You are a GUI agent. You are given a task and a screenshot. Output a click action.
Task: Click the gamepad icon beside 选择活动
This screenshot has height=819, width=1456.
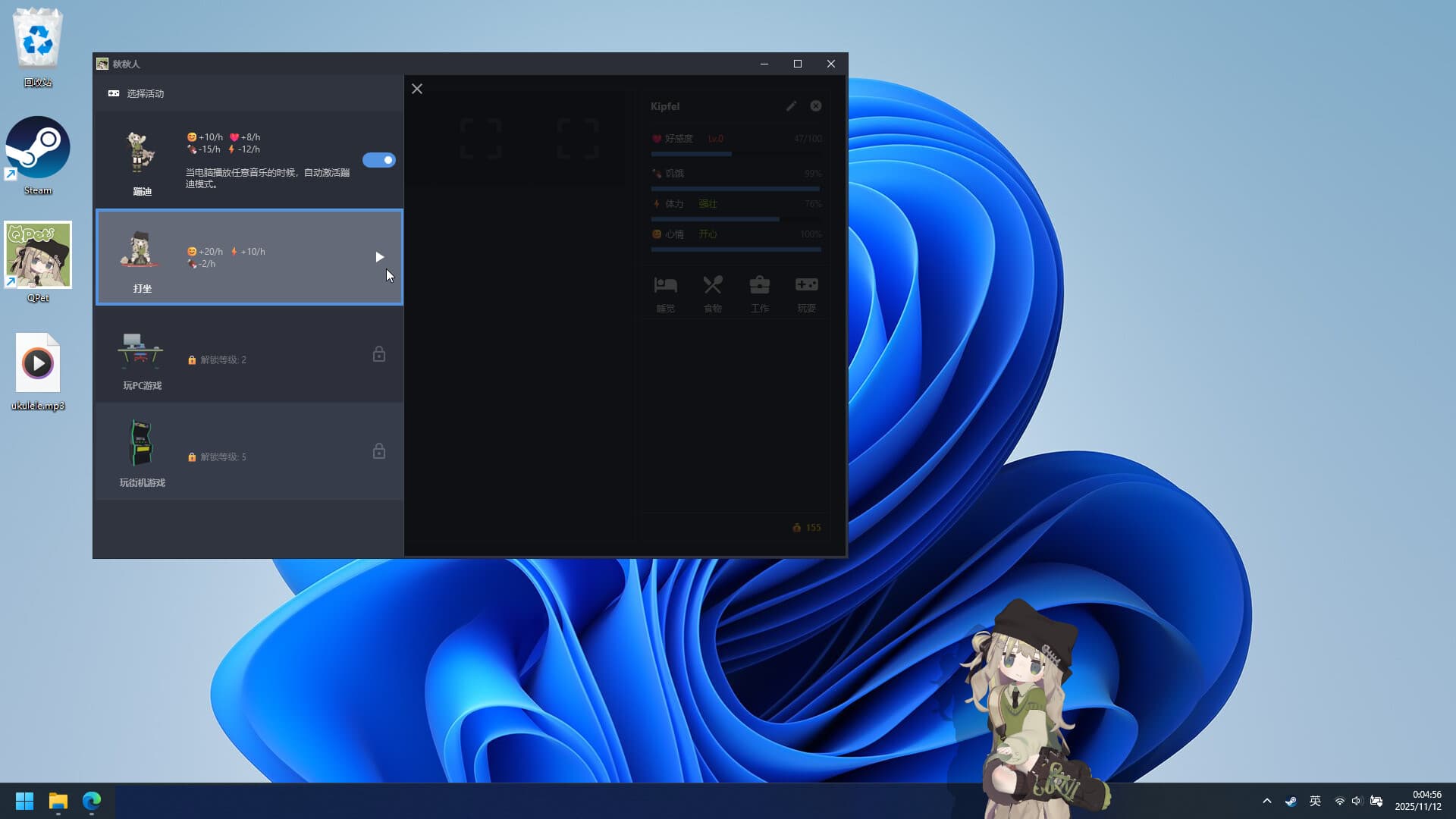tap(114, 93)
